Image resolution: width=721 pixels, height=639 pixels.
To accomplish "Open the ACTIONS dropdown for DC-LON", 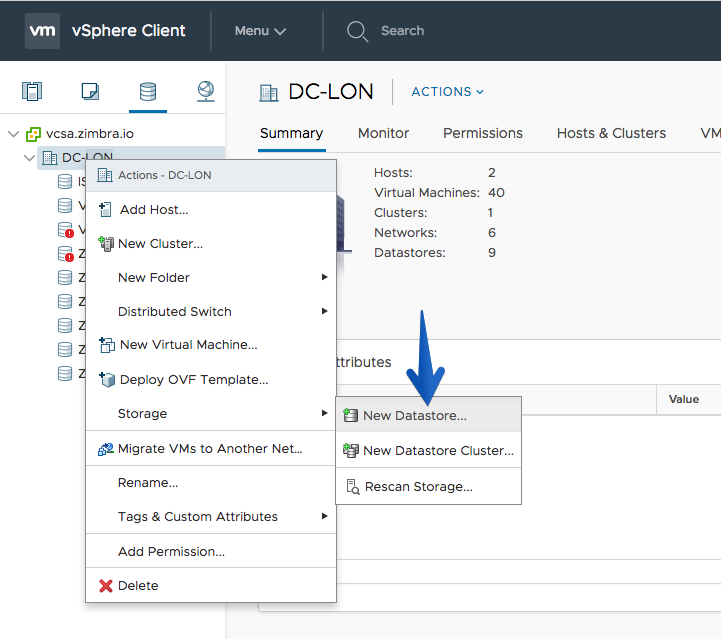I will pyautogui.click(x=447, y=92).
